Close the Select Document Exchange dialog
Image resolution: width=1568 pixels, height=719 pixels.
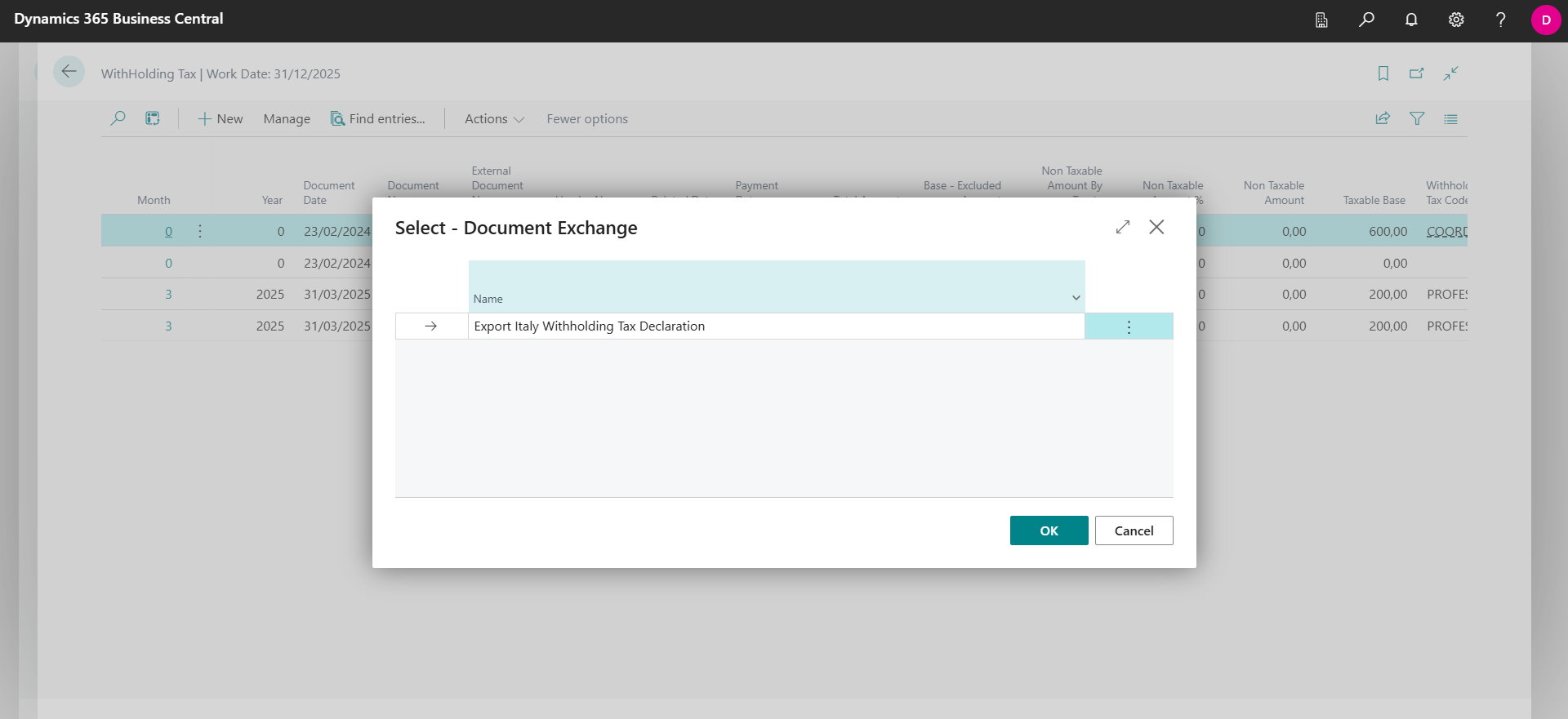[1156, 227]
